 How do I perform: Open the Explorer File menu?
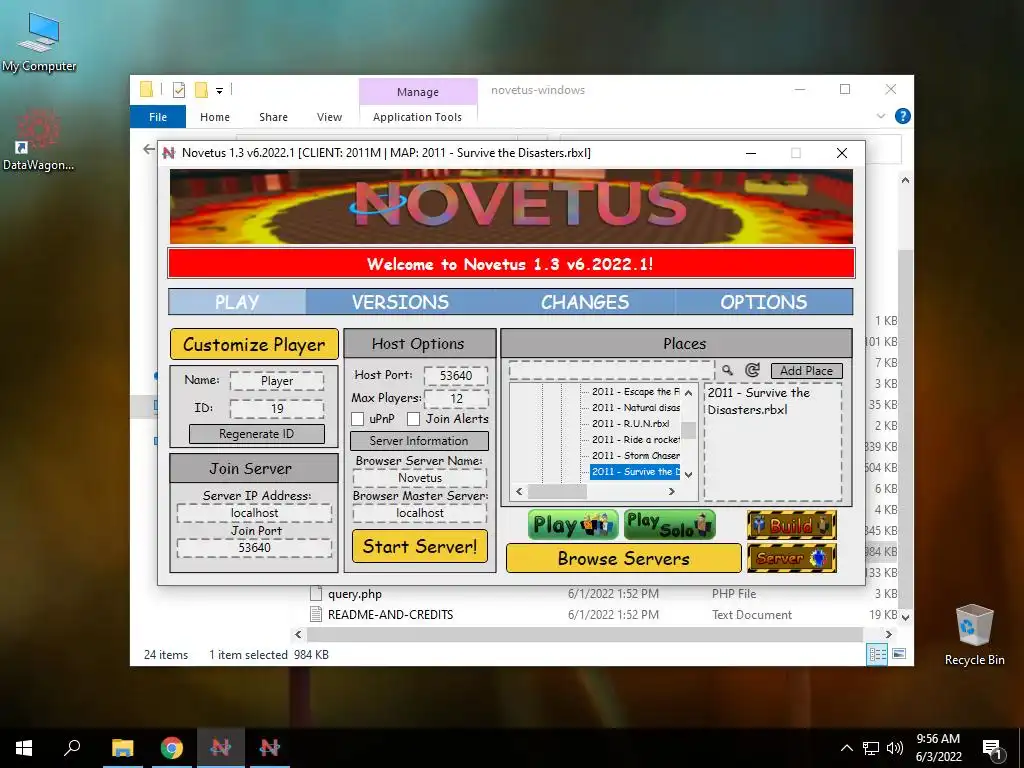click(158, 117)
